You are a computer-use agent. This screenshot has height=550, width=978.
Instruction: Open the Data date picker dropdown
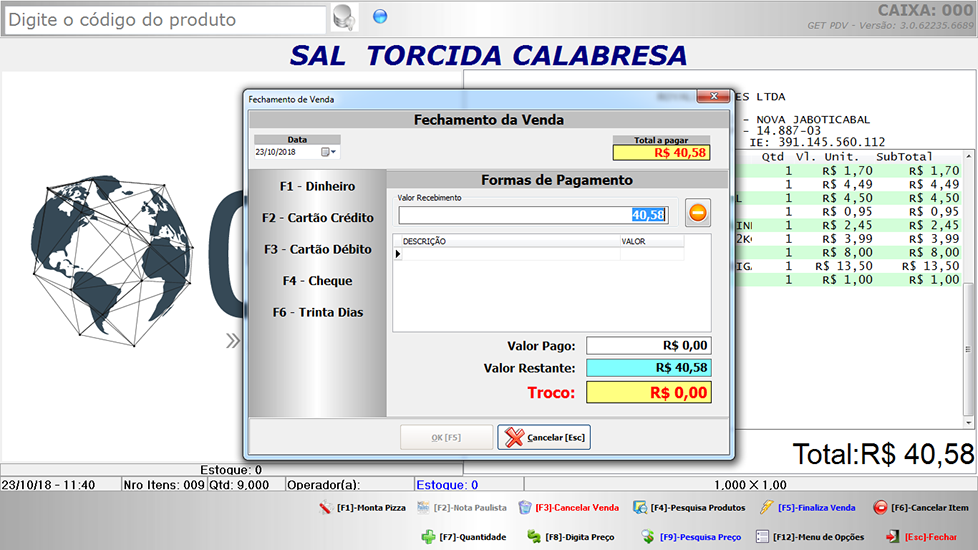click(329, 152)
